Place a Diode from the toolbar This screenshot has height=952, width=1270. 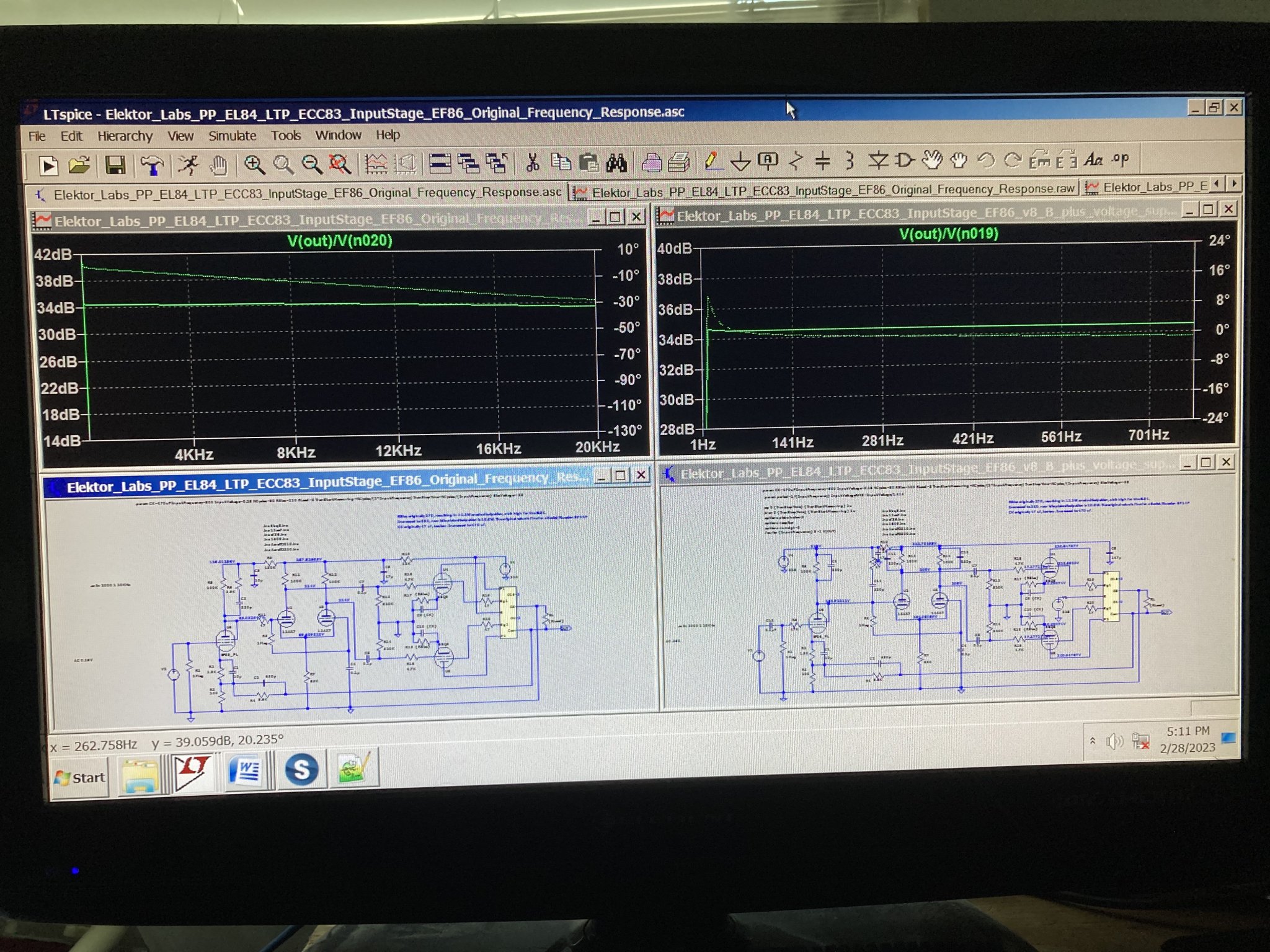(x=877, y=161)
